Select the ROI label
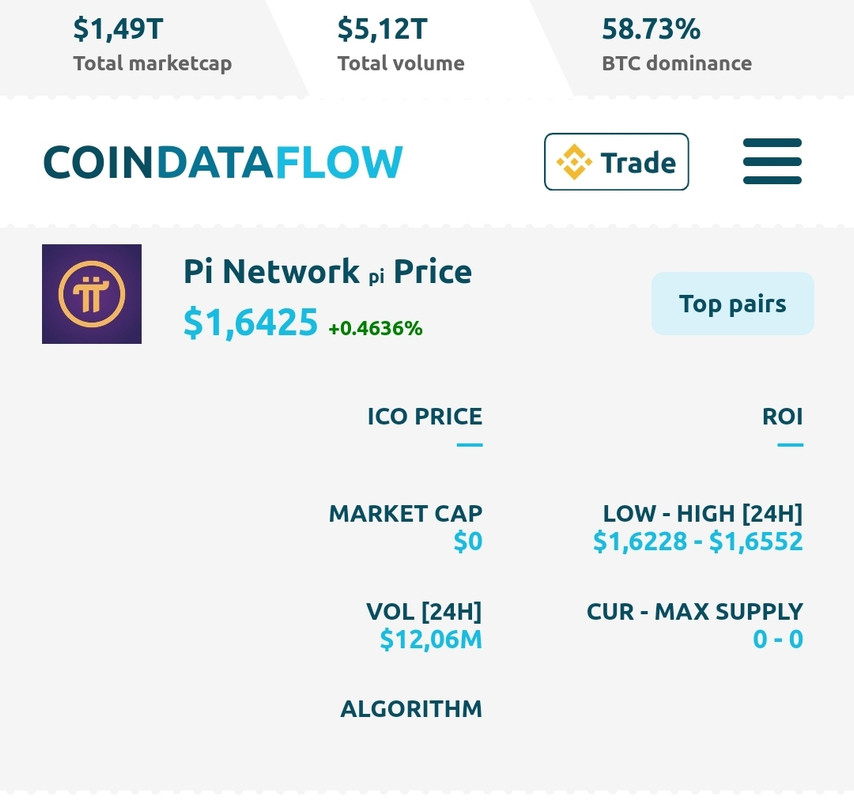The width and height of the screenshot is (854, 800). (782, 416)
